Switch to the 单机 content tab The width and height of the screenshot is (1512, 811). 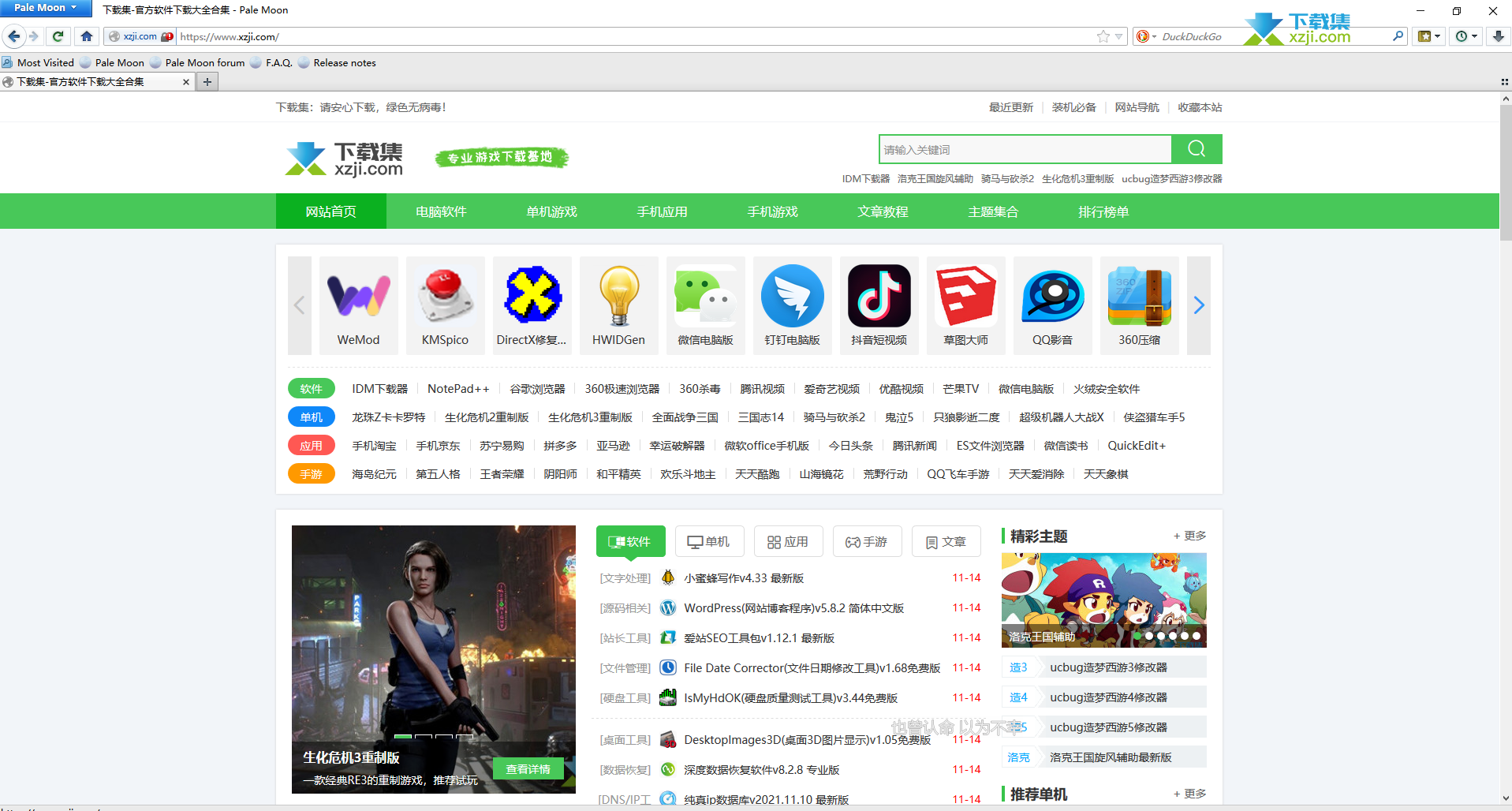click(x=710, y=542)
